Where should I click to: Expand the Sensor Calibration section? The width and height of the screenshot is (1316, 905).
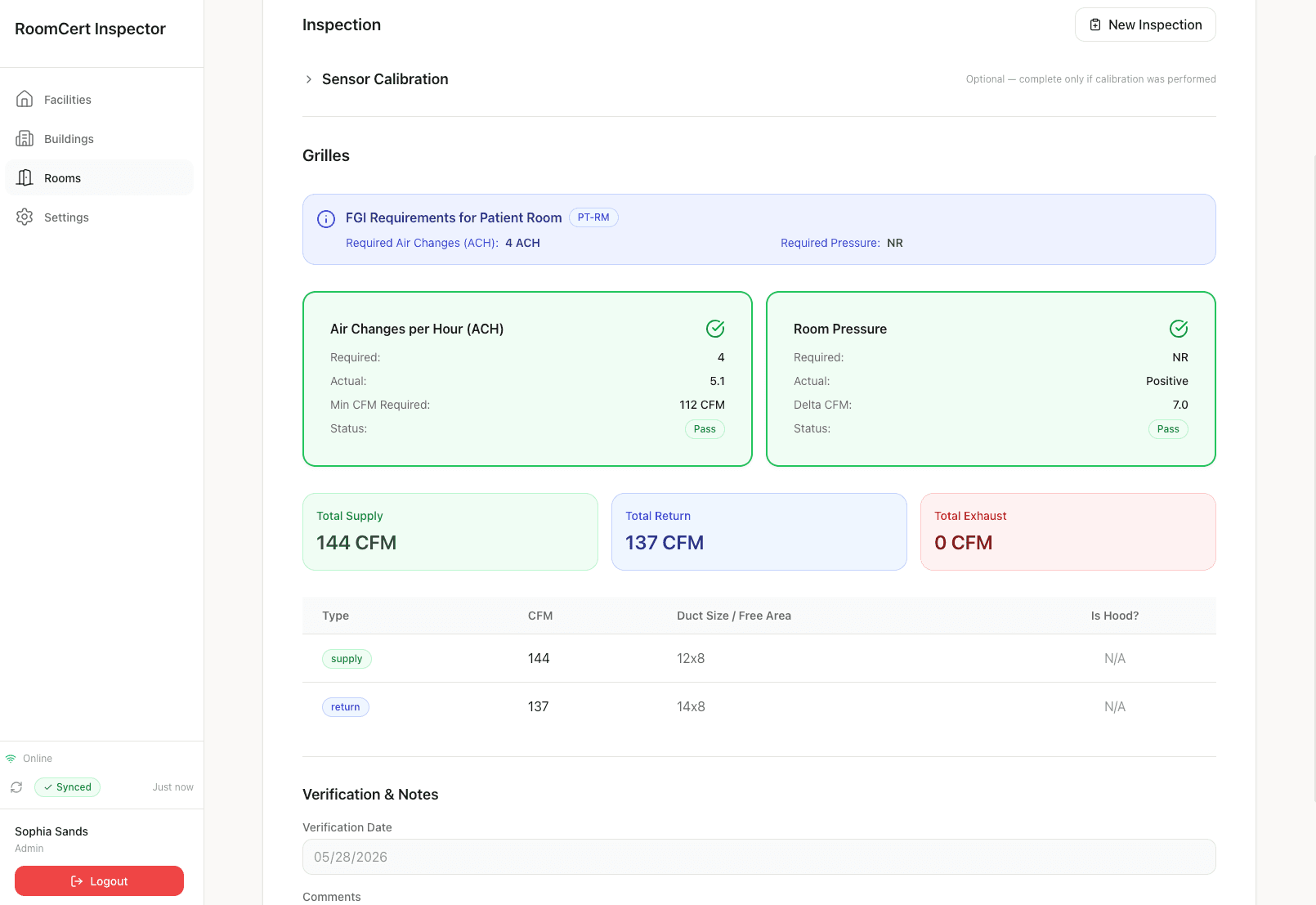click(x=308, y=79)
